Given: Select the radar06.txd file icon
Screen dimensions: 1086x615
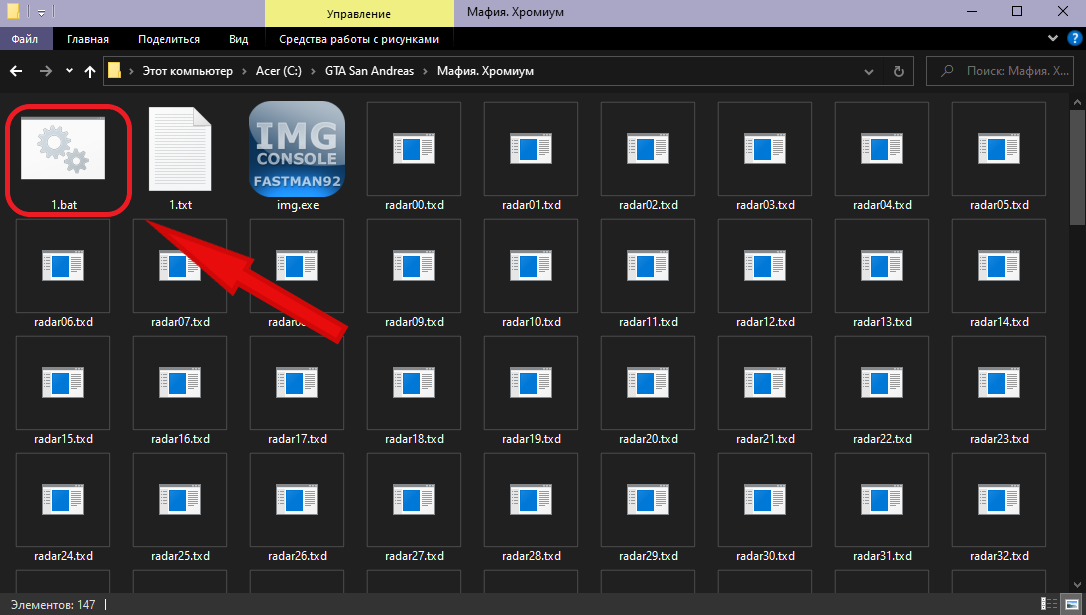Looking at the screenshot, I should [x=63, y=265].
